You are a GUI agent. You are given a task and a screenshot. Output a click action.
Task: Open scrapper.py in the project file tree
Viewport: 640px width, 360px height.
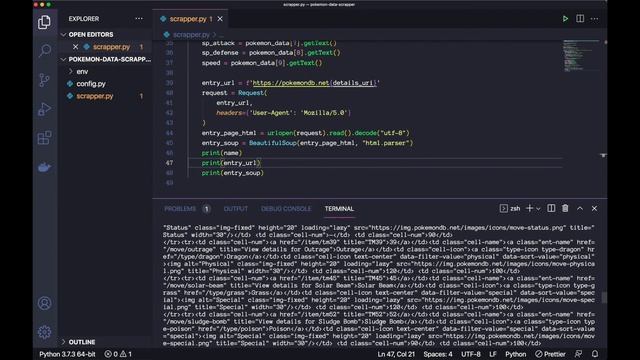pos(95,96)
